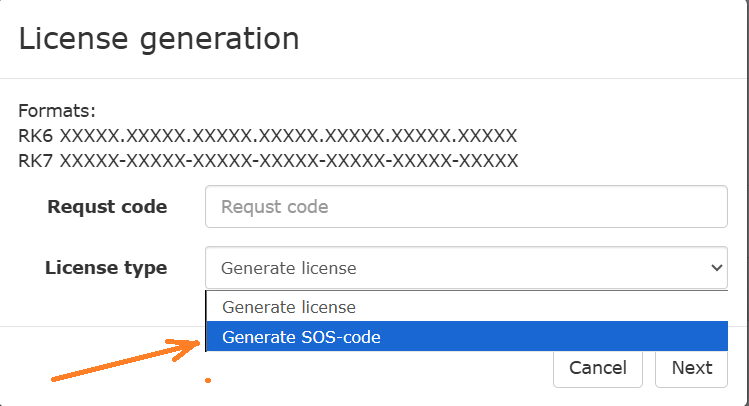749x406 pixels.
Task: Click the License generation dialog title
Action: pos(159,38)
